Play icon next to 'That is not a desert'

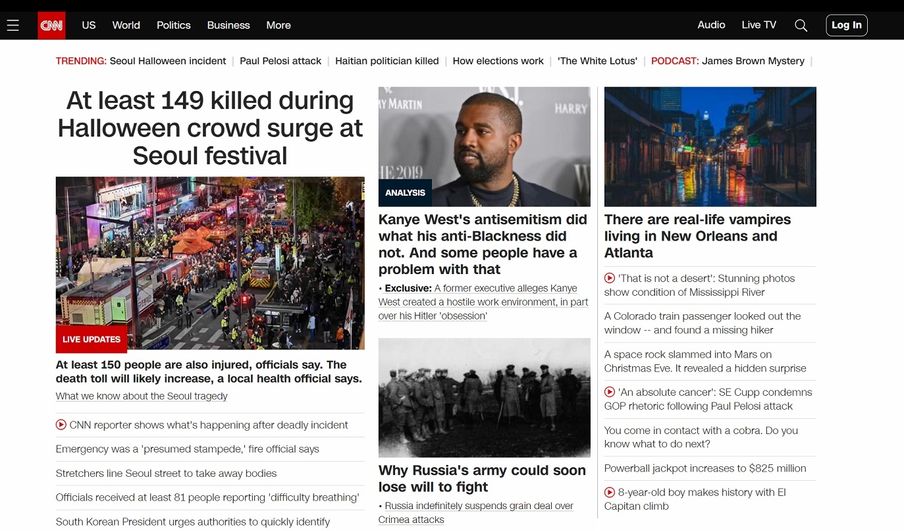(609, 278)
